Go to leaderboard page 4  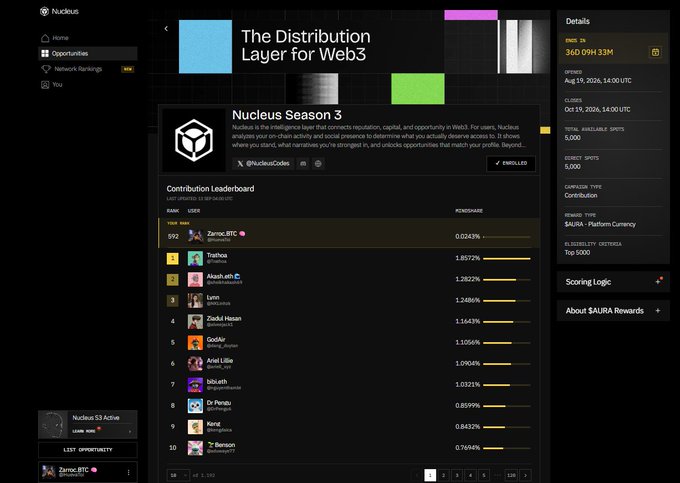pyautogui.click(x=470, y=475)
